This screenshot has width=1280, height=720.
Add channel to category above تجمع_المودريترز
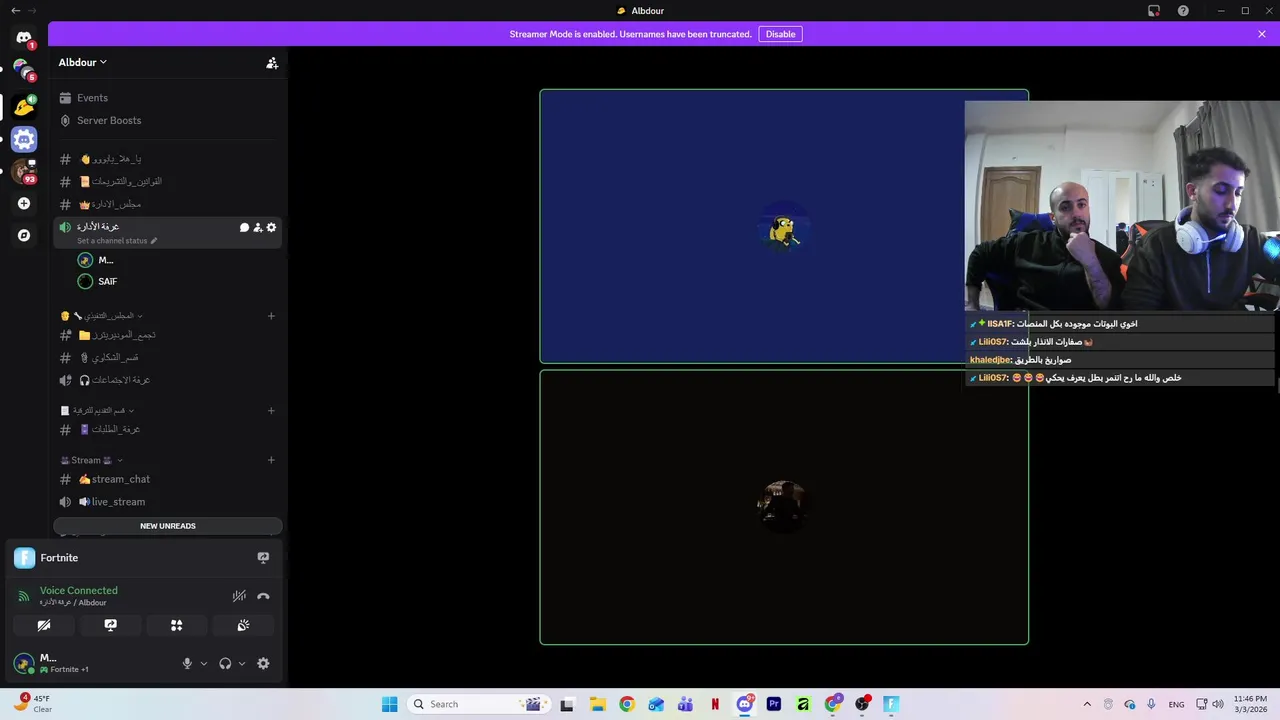[271, 316]
